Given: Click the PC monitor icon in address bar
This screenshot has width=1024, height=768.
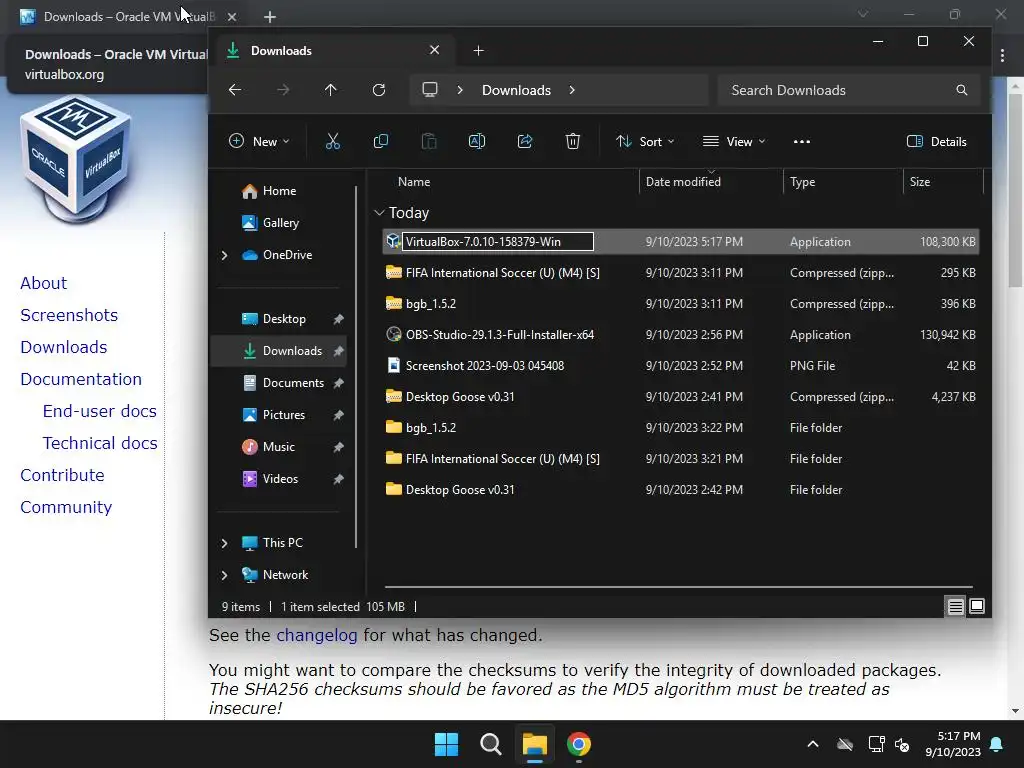Looking at the screenshot, I should pyautogui.click(x=430, y=90).
